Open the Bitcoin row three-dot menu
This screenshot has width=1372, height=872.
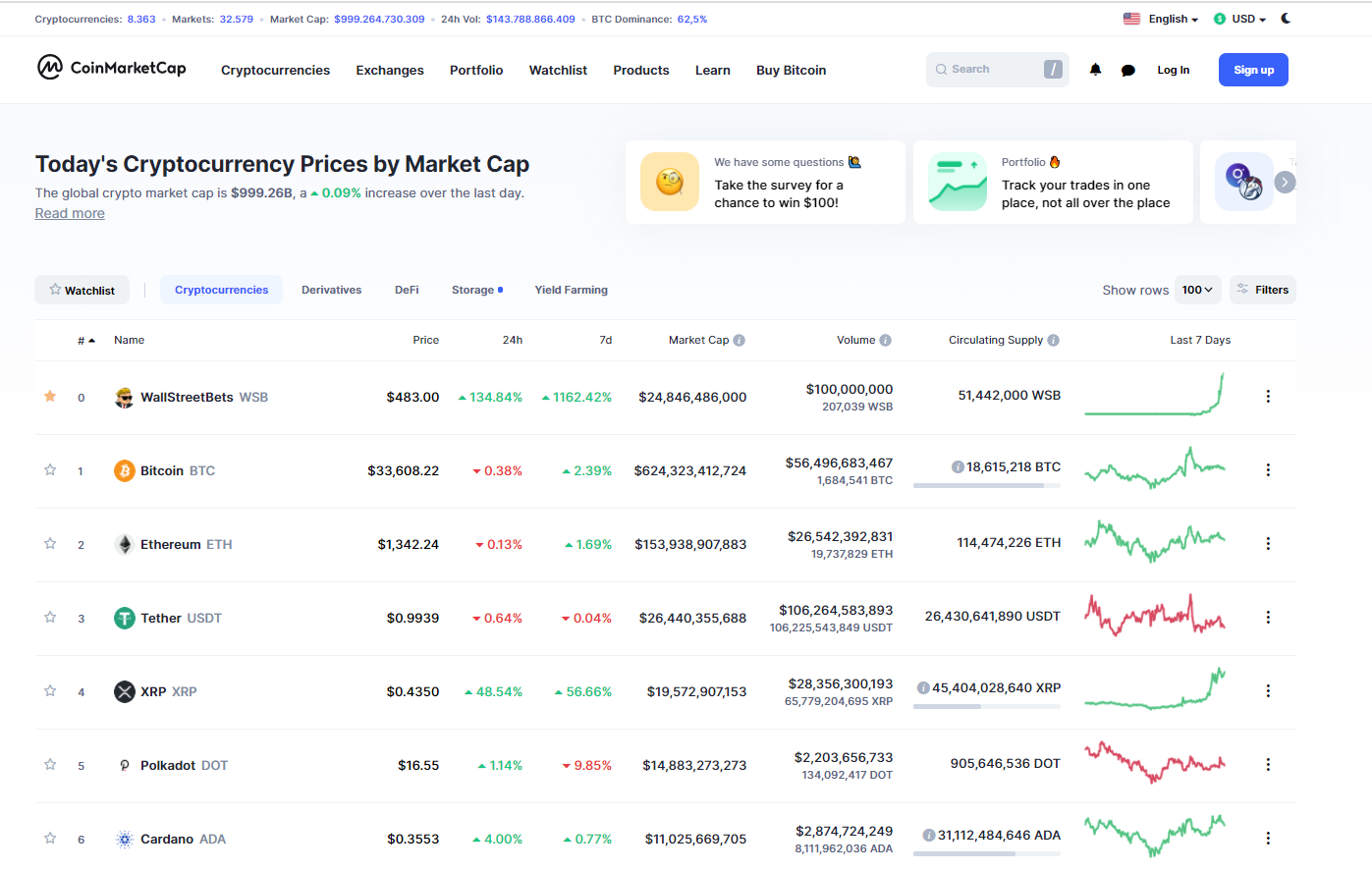[x=1268, y=470]
